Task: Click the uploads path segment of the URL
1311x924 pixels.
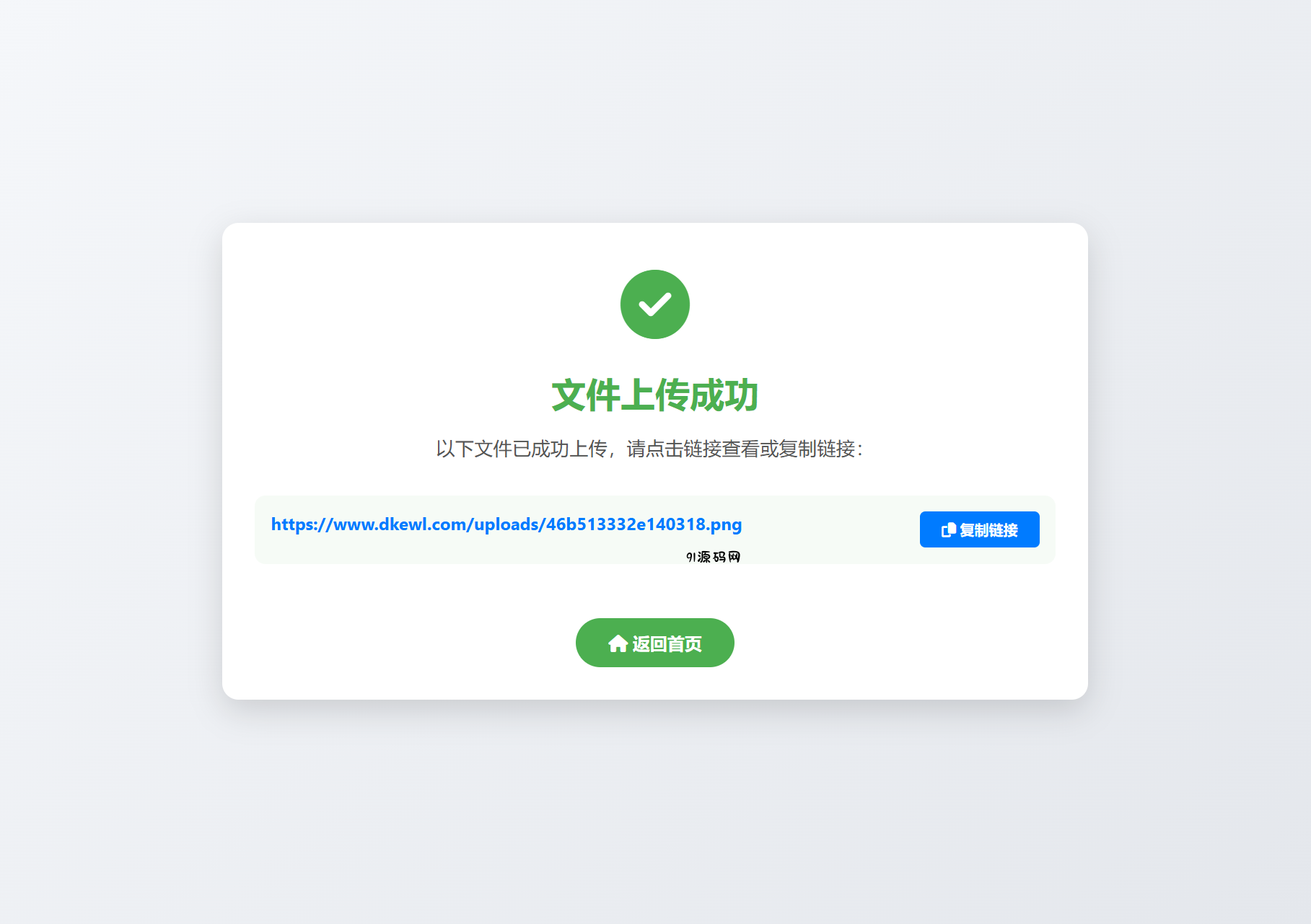Action: click(506, 524)
